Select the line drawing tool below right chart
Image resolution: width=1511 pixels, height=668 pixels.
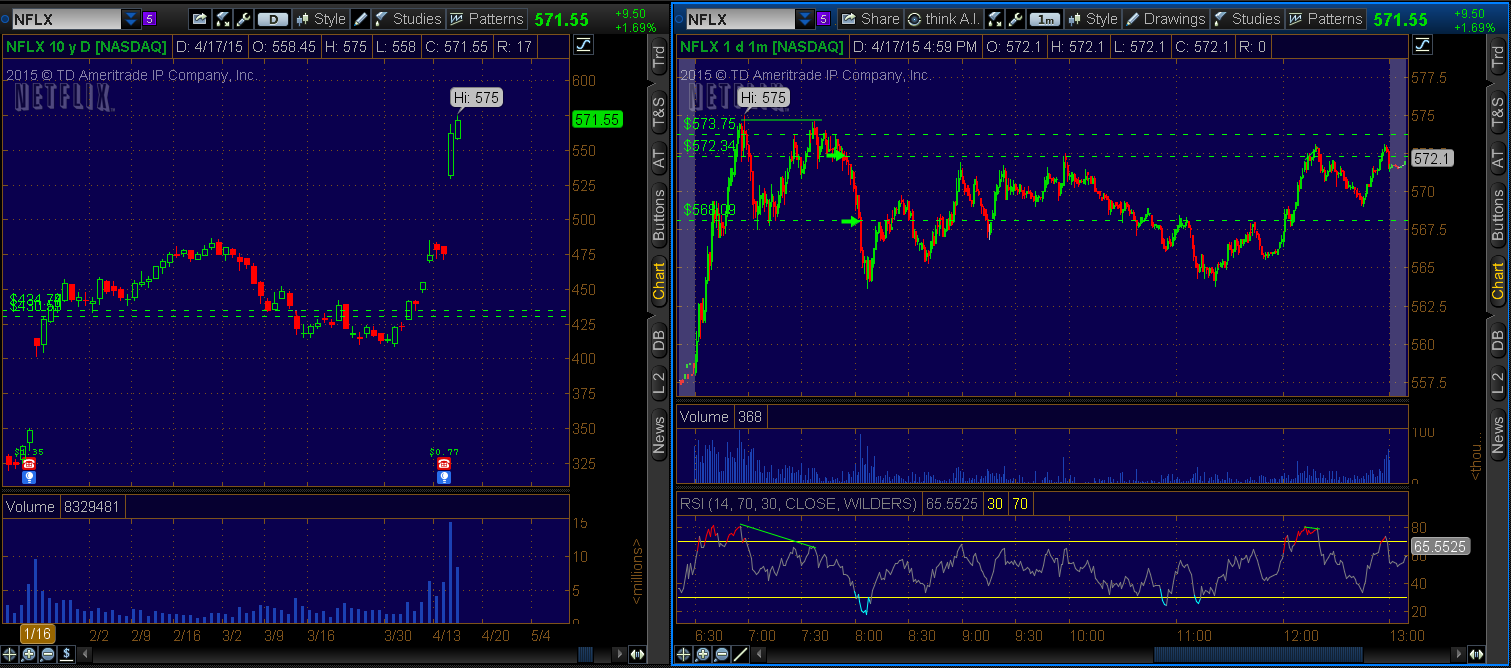[x=740, y=654]
